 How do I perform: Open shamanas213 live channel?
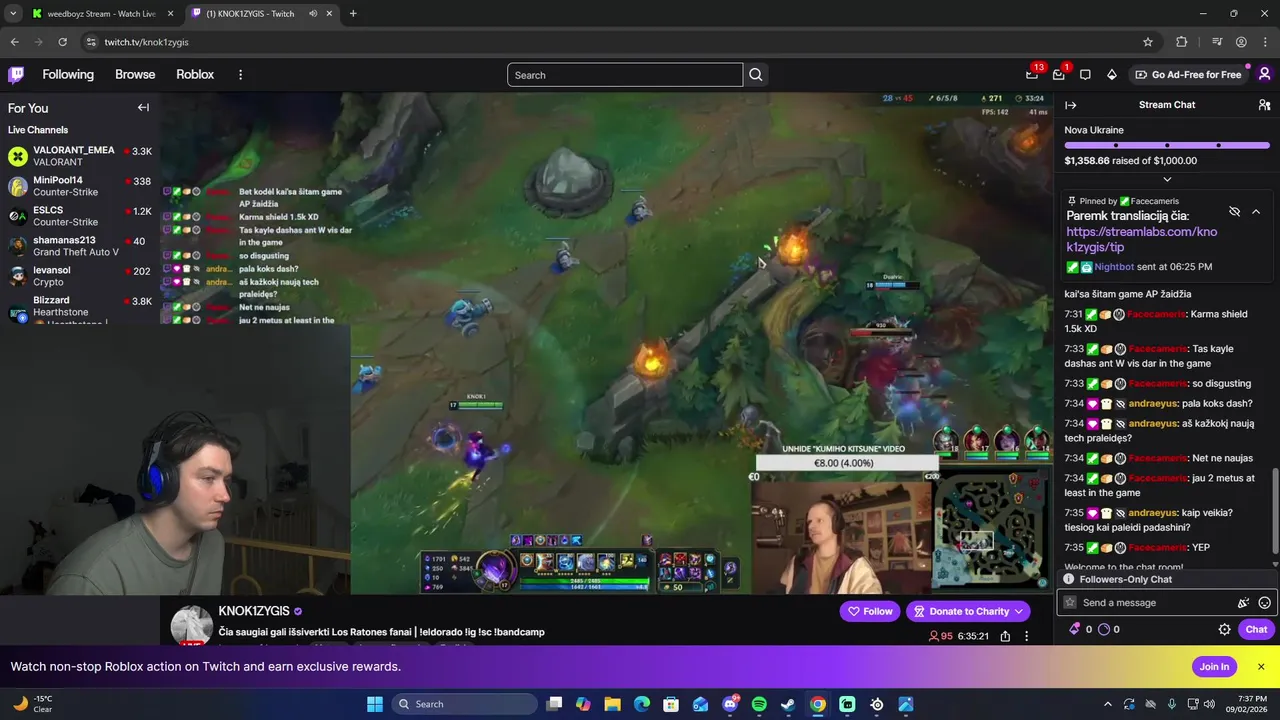(80, 246)
